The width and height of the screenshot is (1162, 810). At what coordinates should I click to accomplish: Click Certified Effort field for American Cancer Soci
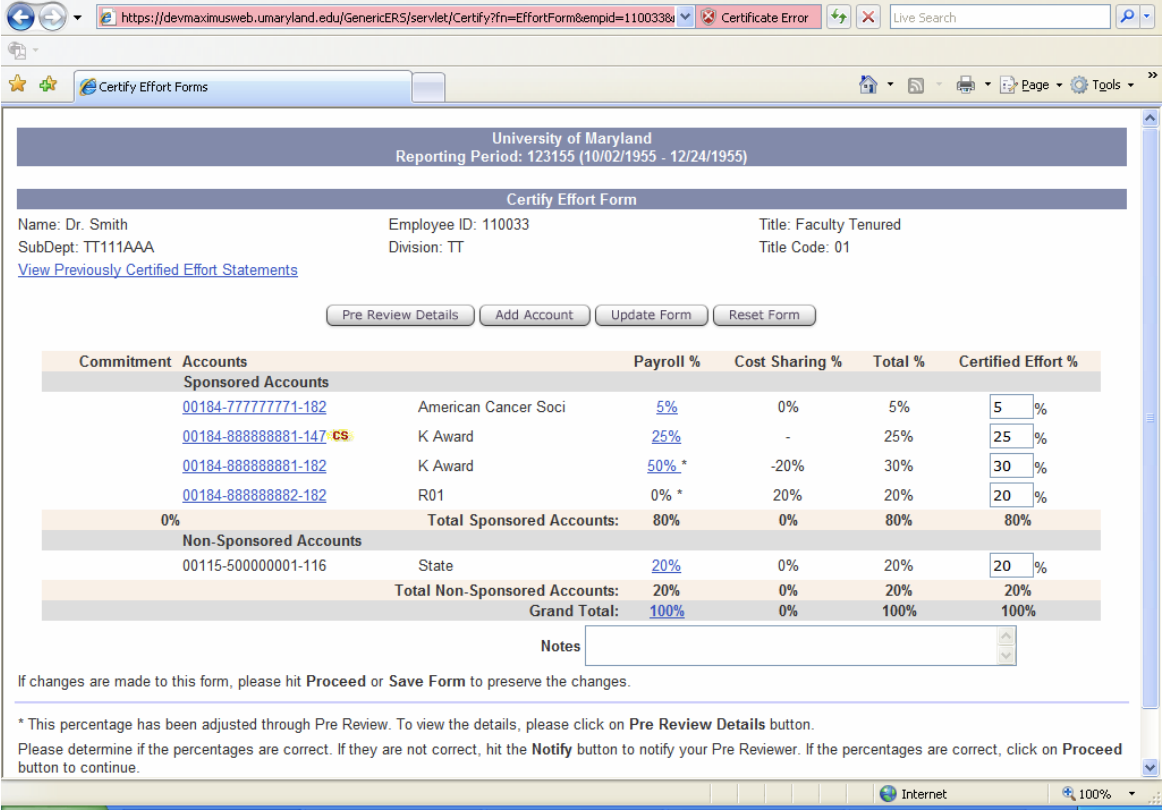click(x=1009, y=407)
